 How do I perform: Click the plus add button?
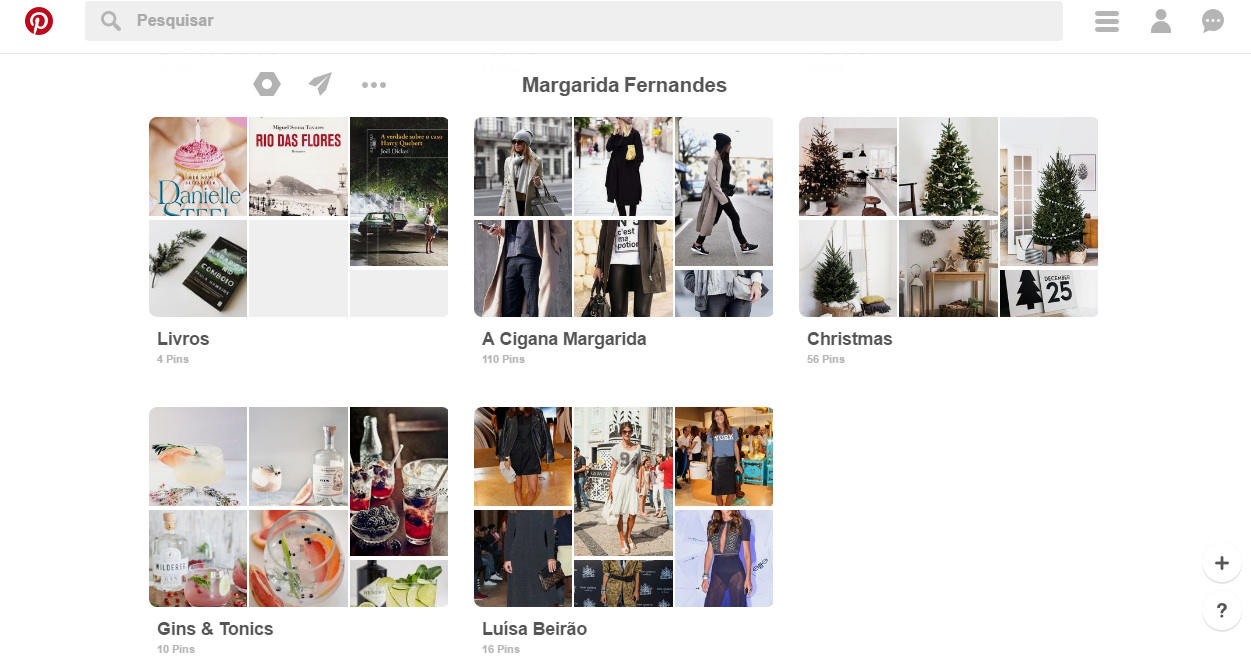click(1221, 563)
